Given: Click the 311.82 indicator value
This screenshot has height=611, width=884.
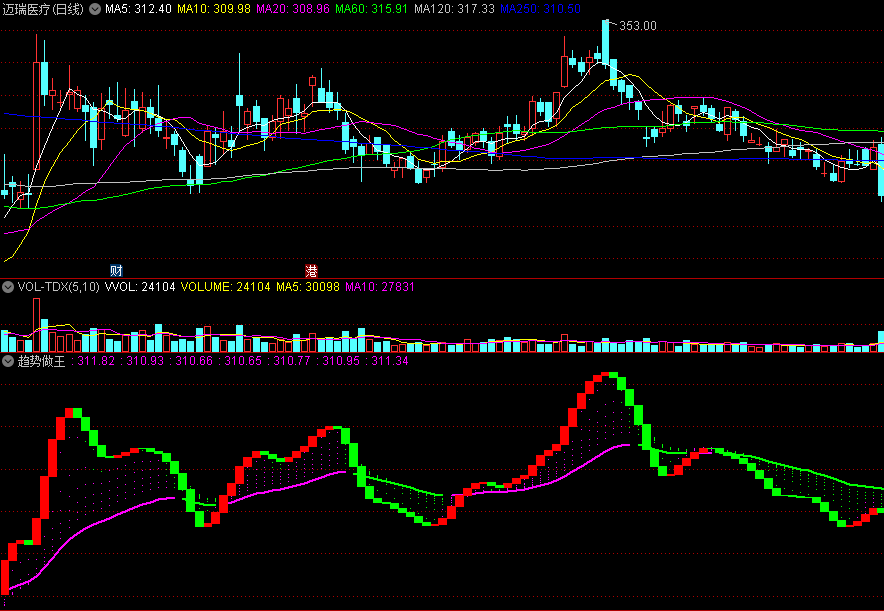Looking at the screenshot, I should (96, 361).
